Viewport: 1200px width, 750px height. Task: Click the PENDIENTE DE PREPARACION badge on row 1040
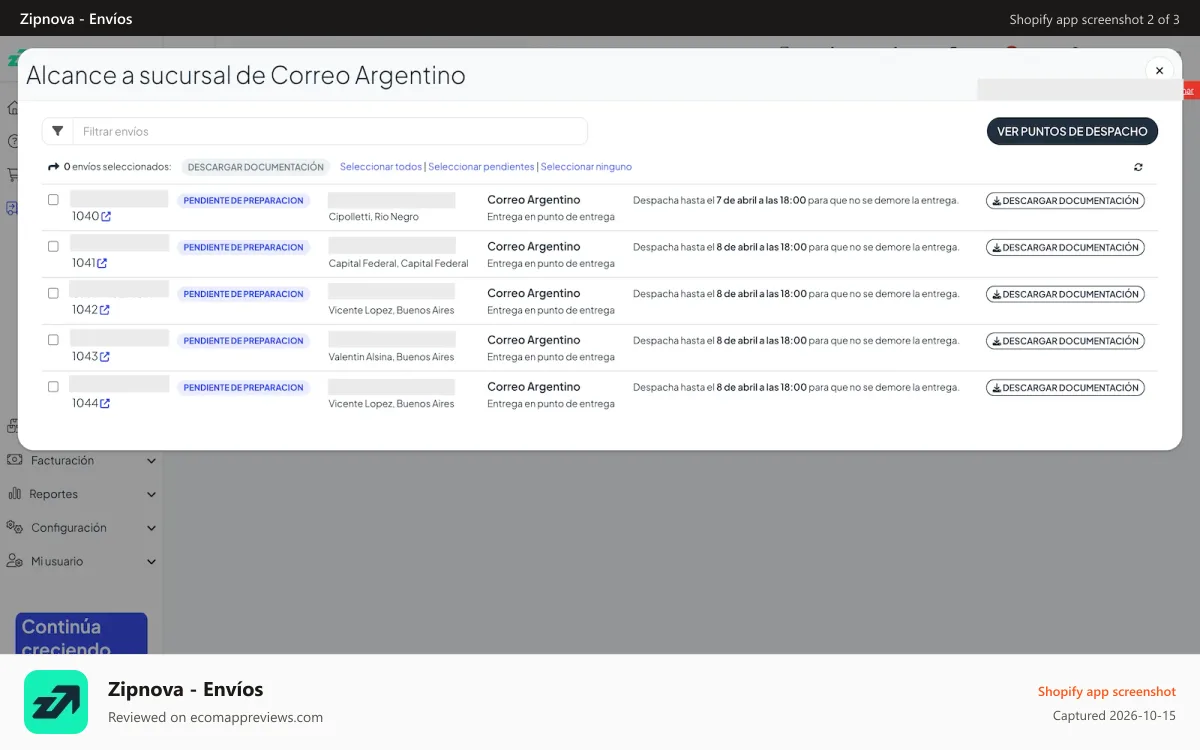[x=244, y=201]
